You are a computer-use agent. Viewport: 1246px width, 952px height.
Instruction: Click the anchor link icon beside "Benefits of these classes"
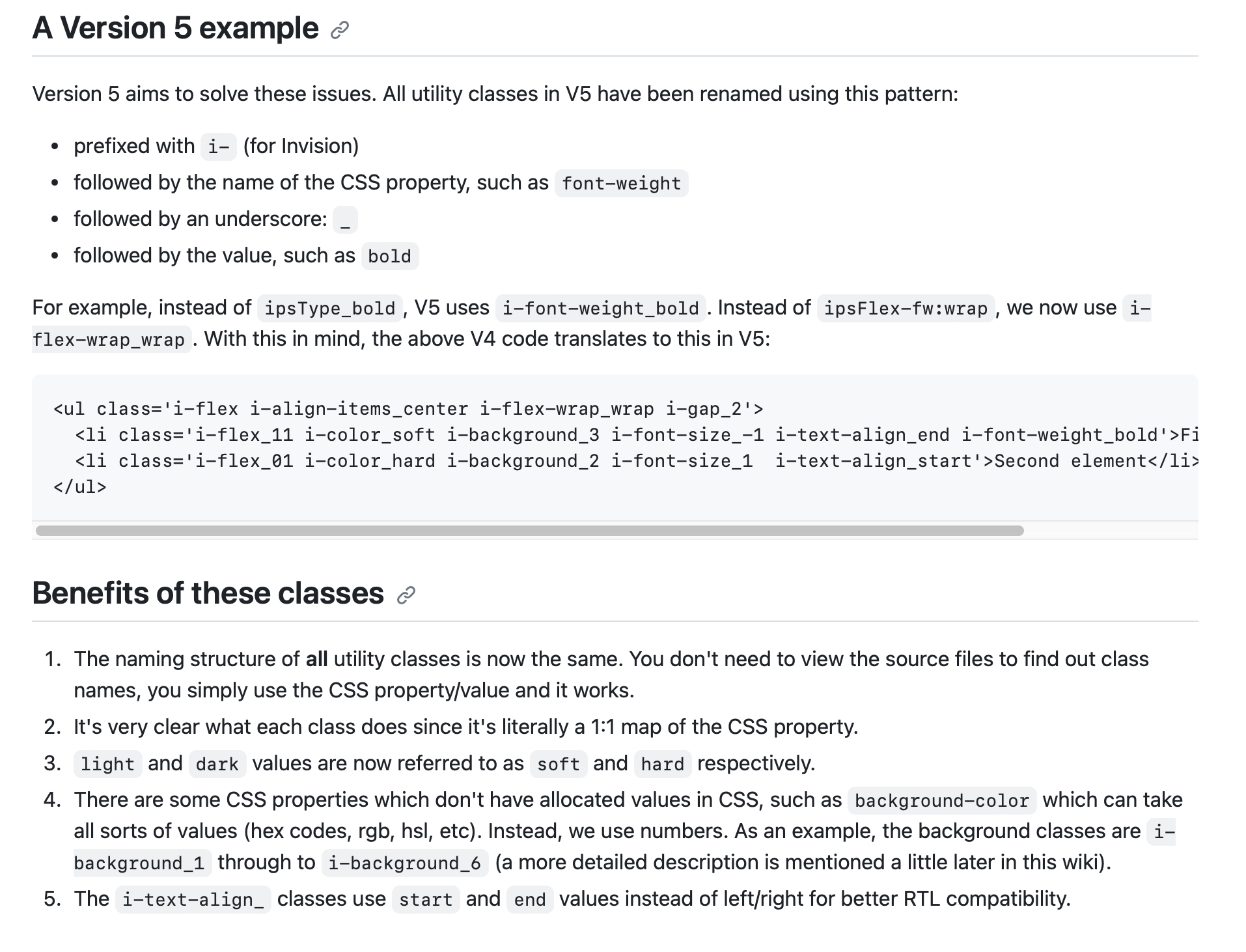coord(406,595)
